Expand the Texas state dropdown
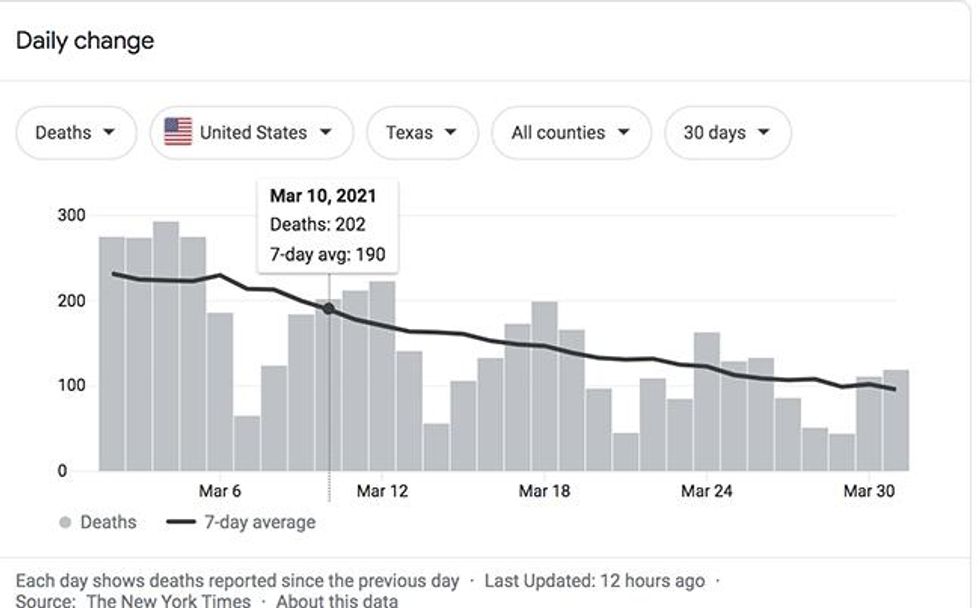Image resolution: width=980 pixels, height=608 pixels. pos(421,133)
